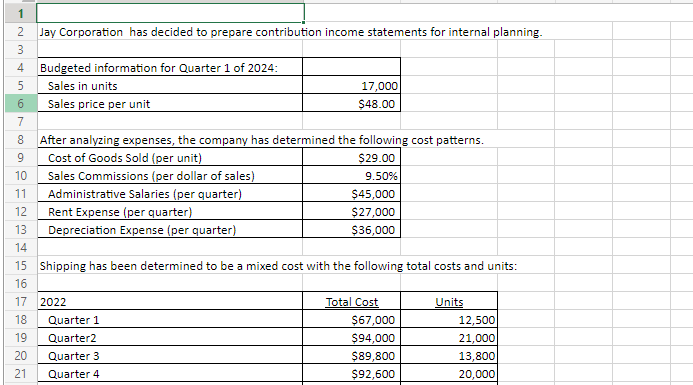
Task: Select the 13,800 units cell
Action: [449, 356]
